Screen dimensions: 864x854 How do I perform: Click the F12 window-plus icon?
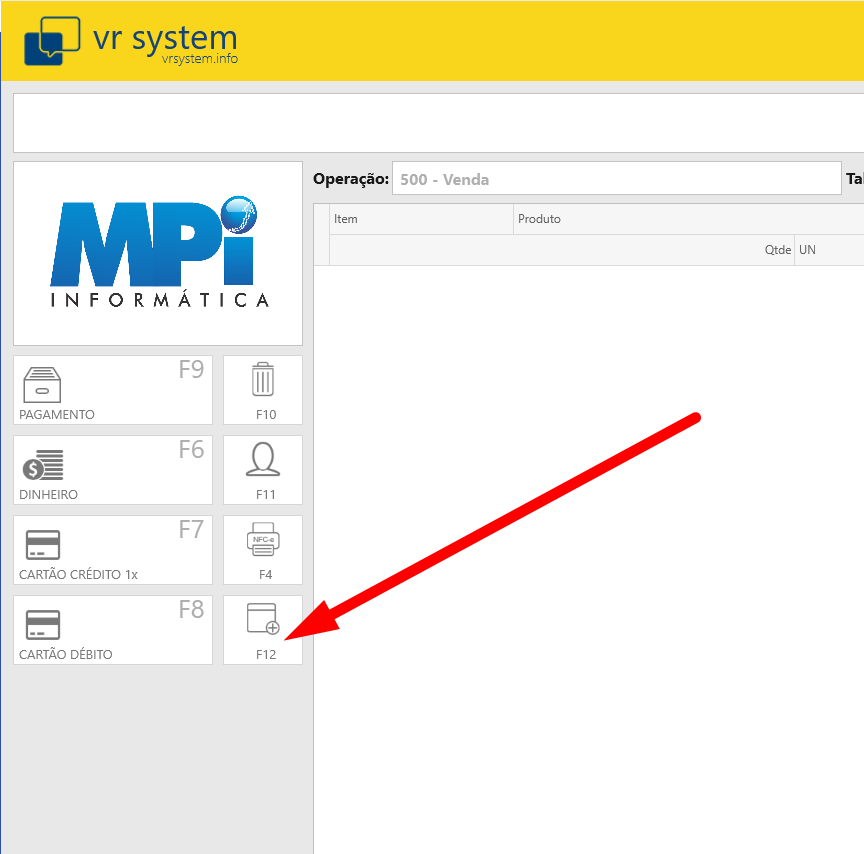[x=263, y=620]
